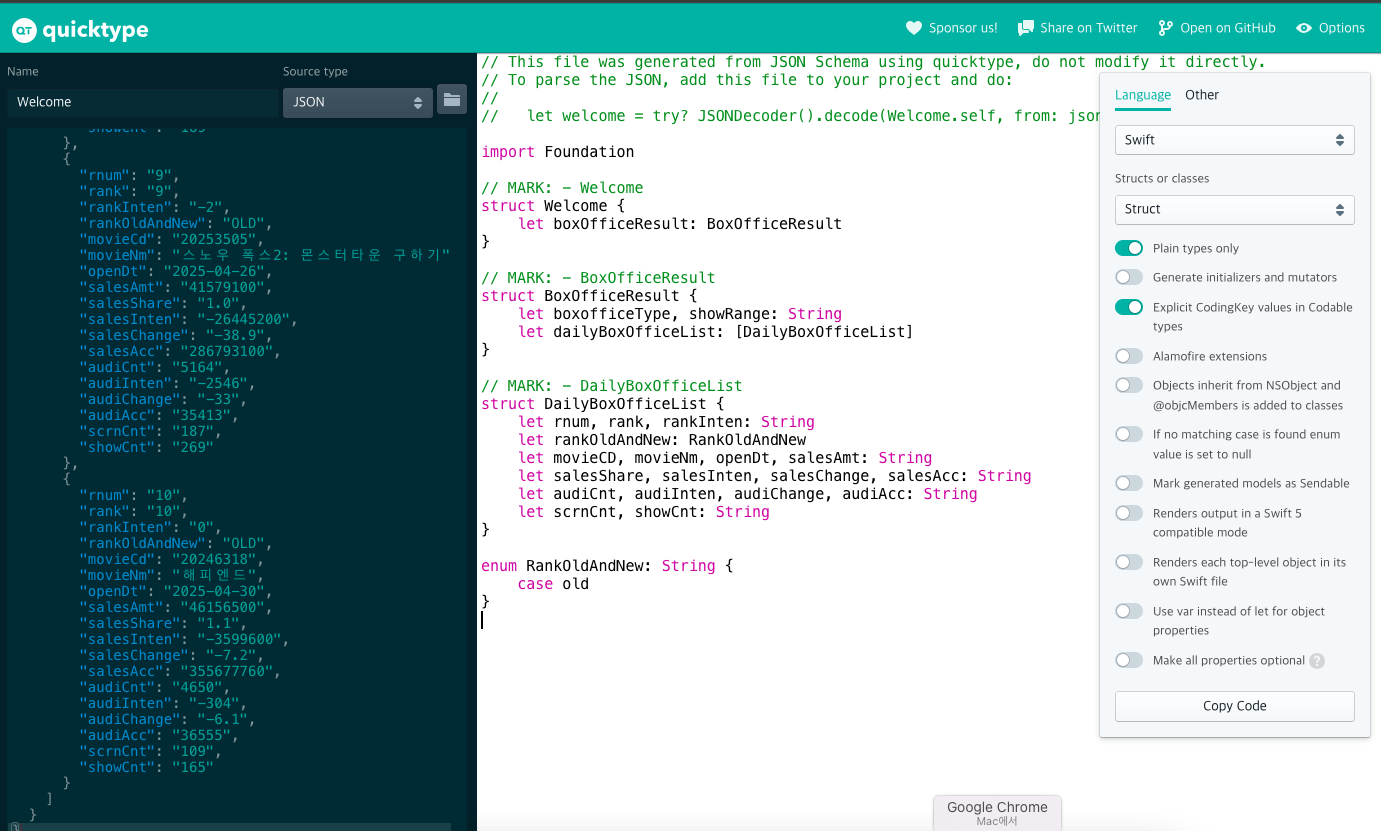Open the Swift language dropdown
Viewport: 1381px width, 831px height.
click(1235, 140)
